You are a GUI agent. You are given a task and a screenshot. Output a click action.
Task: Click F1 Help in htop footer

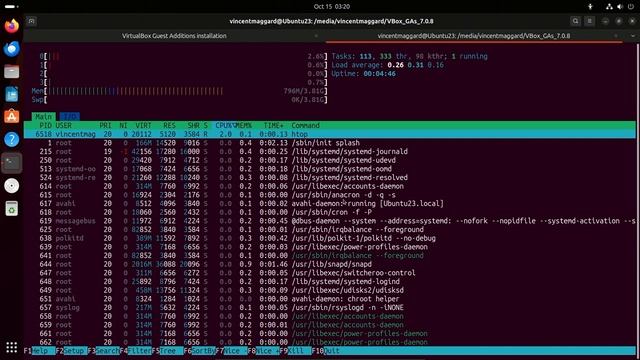coord(40,351)
